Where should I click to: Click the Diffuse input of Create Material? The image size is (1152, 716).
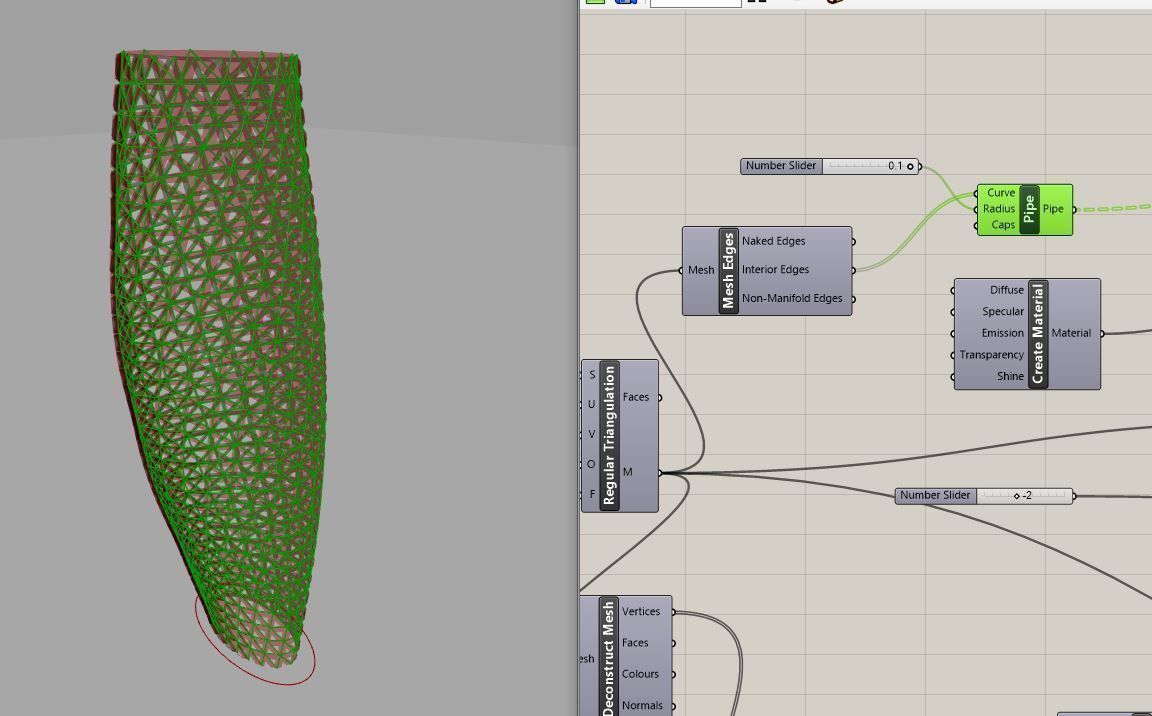(1007, 291)
